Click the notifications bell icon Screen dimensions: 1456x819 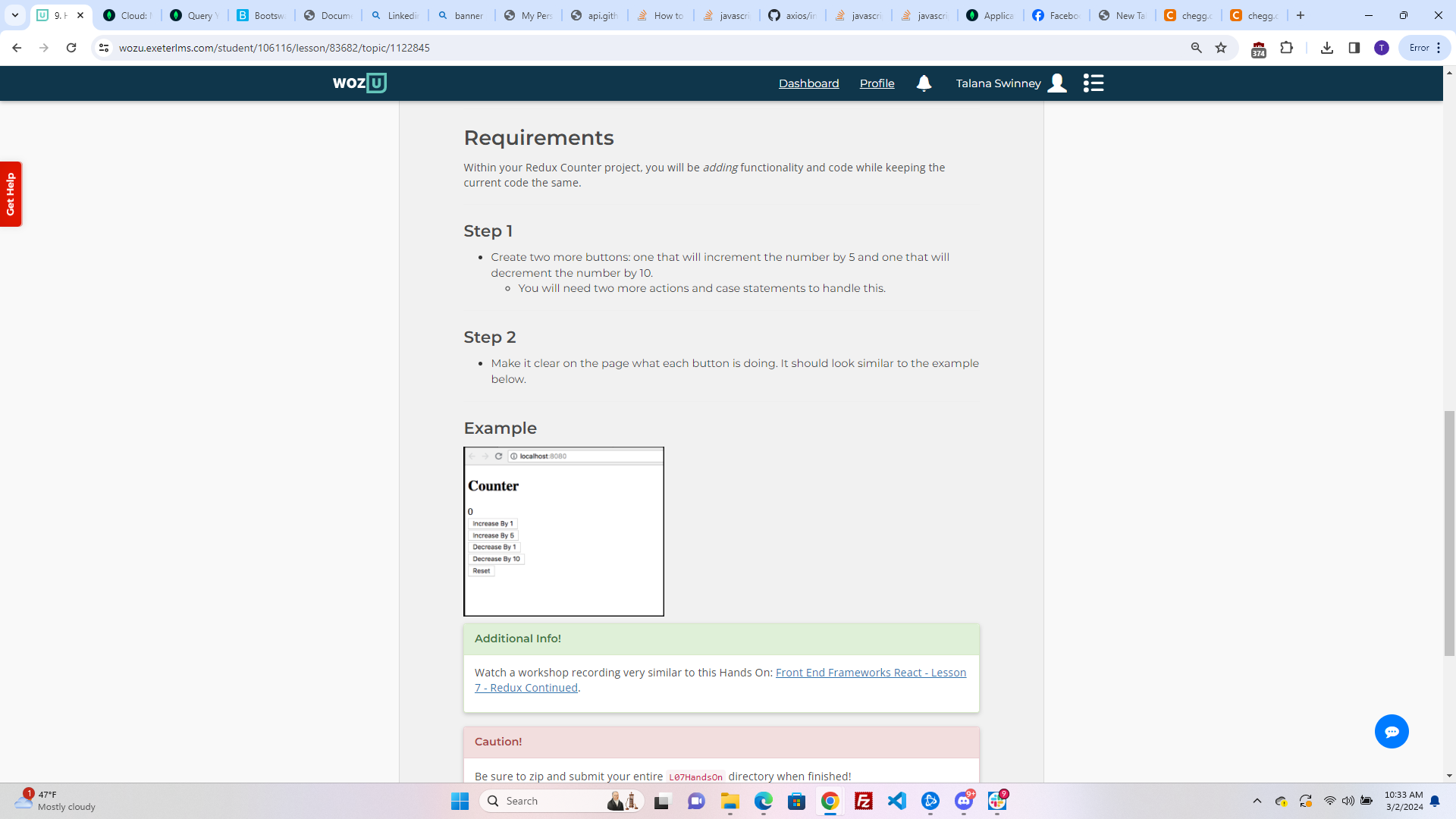[x=924, y=83]
